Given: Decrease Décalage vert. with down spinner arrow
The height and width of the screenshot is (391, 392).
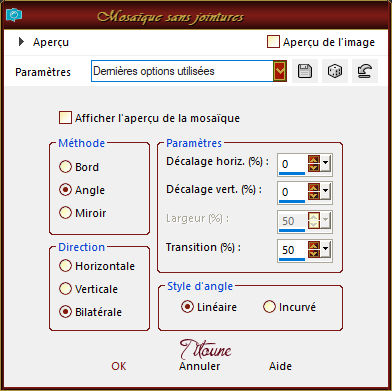Looking at the screenshot, I should 314,196.
